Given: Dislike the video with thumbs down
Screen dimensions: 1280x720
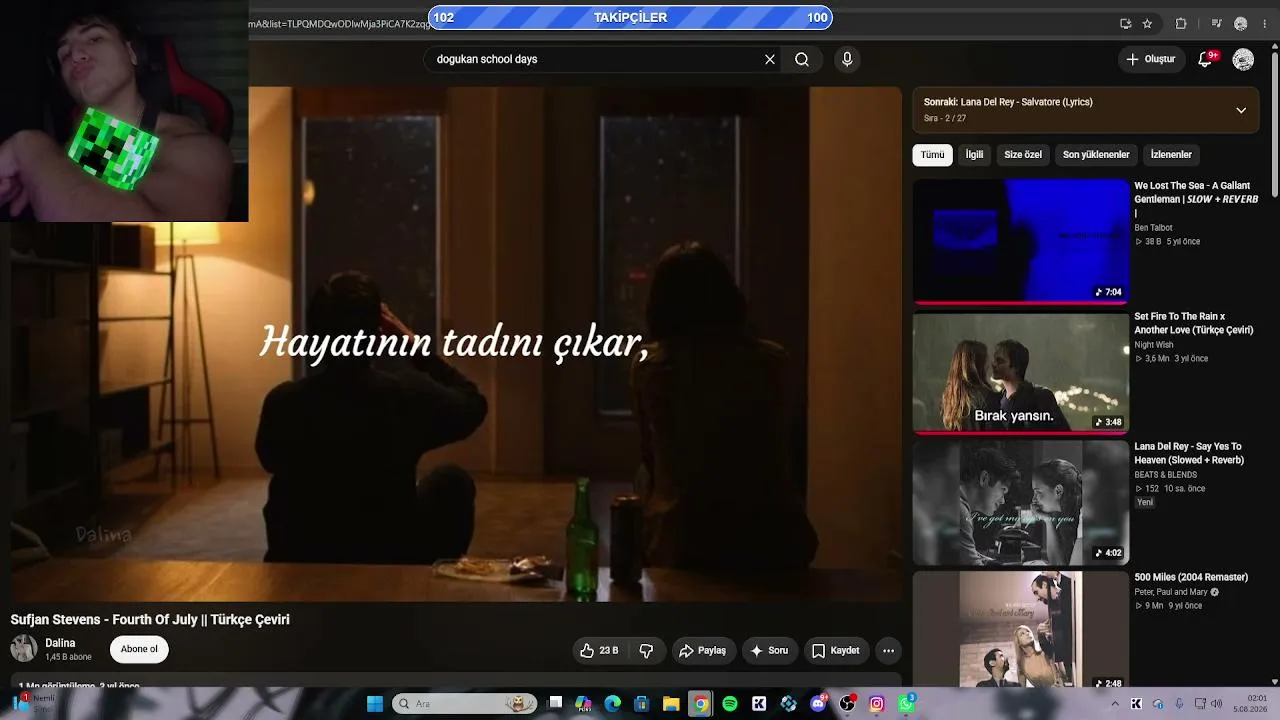Looking at the screenshot, I should click(646, 650).
